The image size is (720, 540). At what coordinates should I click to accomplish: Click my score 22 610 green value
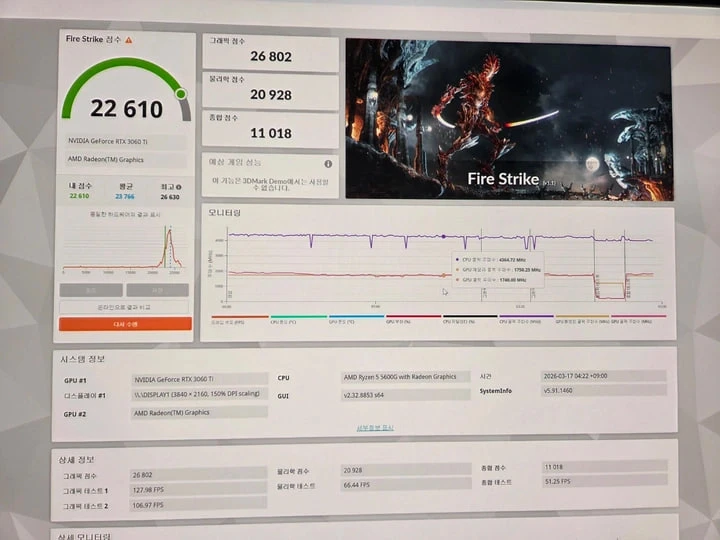point(79,196)
